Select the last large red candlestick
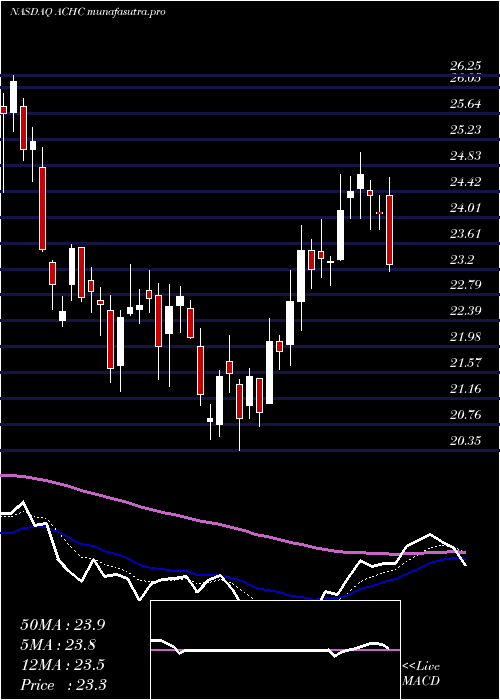Image resolution: width=500 pixels, height=700 pixels. [389, 230]
